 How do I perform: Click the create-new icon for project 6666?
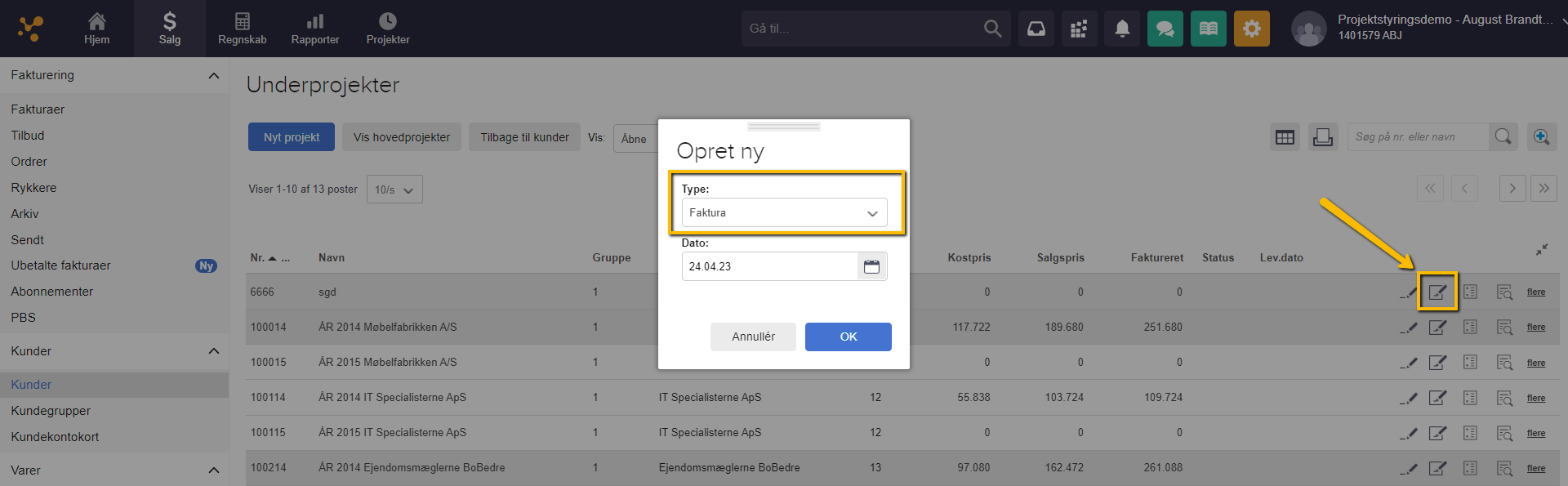click(1437, 292)
